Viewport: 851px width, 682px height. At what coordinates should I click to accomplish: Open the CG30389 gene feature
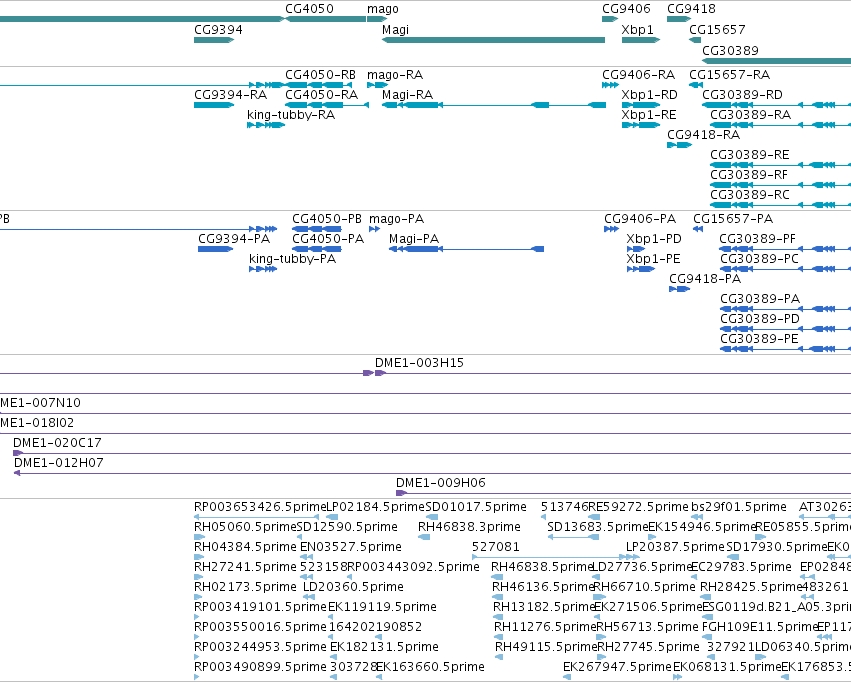coord(776,61)
